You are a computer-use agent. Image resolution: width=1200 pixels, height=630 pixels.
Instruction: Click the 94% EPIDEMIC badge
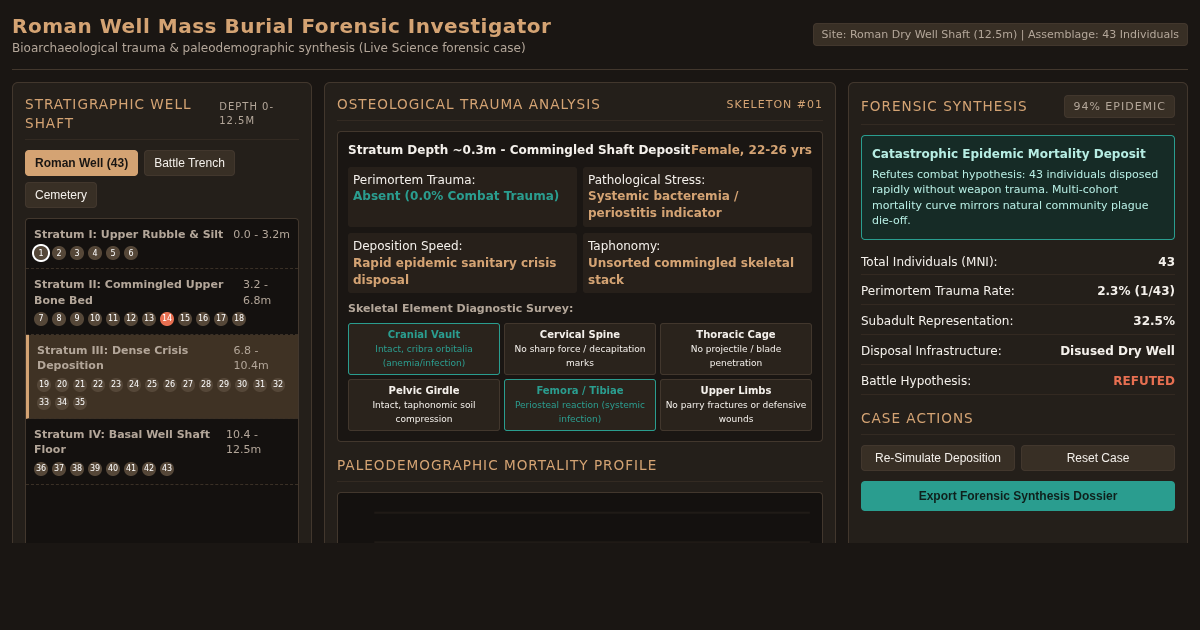(x=1119, y=107)
